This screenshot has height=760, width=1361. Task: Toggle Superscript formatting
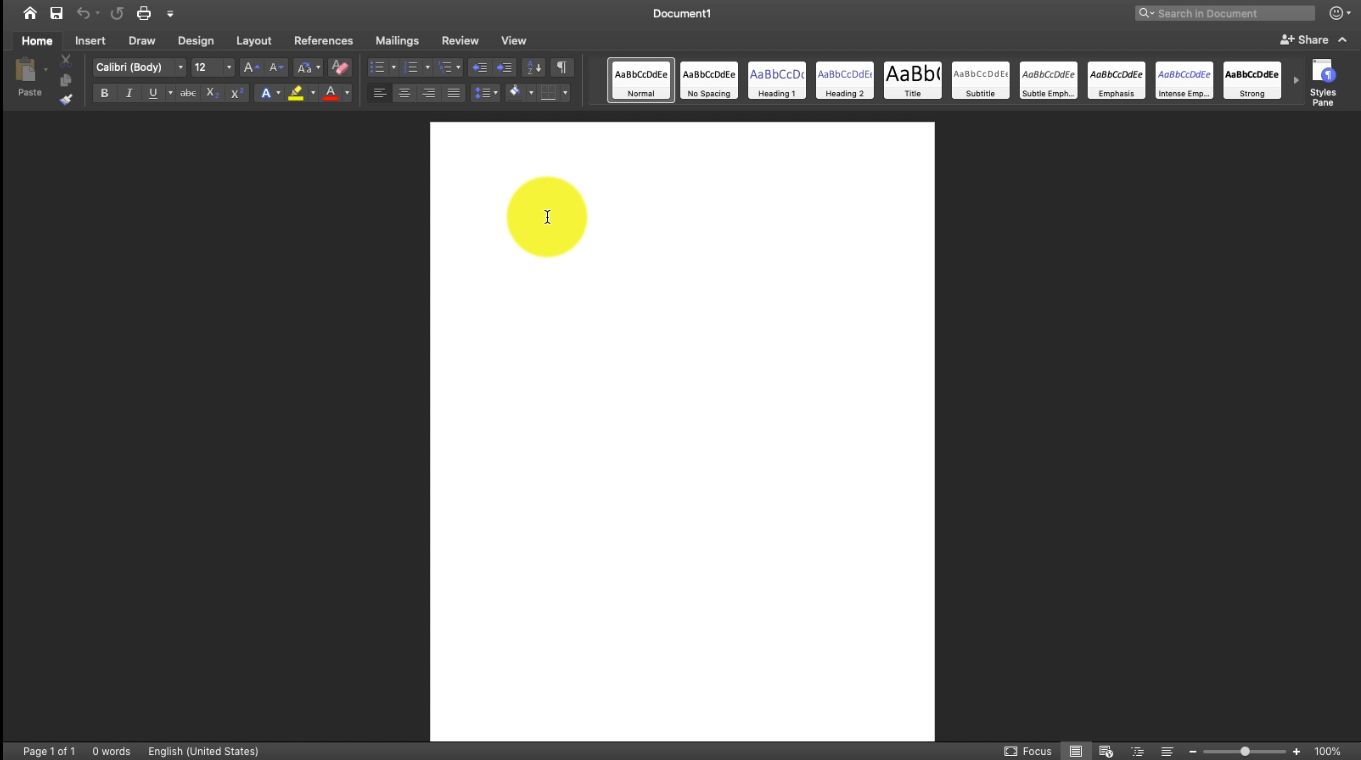(237, 93)
